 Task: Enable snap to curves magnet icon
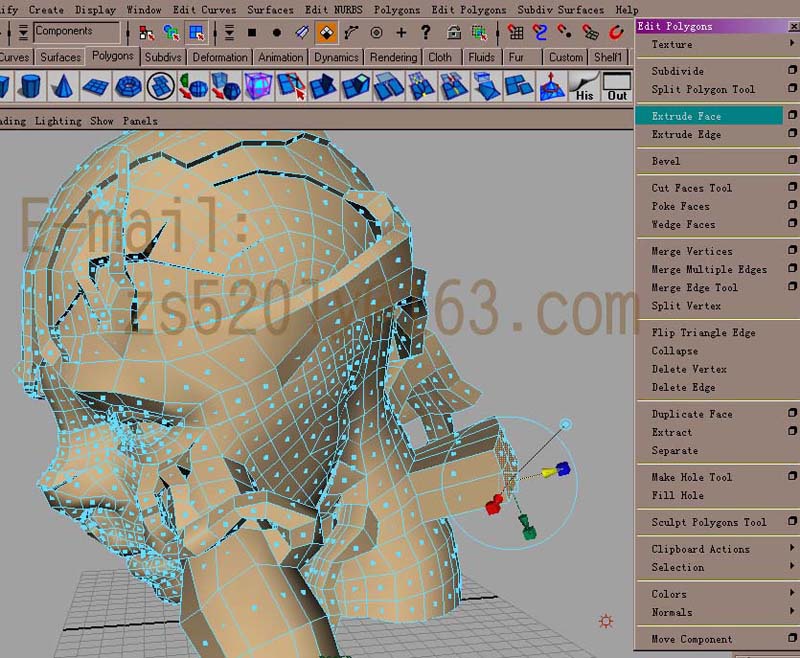pyautogui.click(x=540, y=33)
